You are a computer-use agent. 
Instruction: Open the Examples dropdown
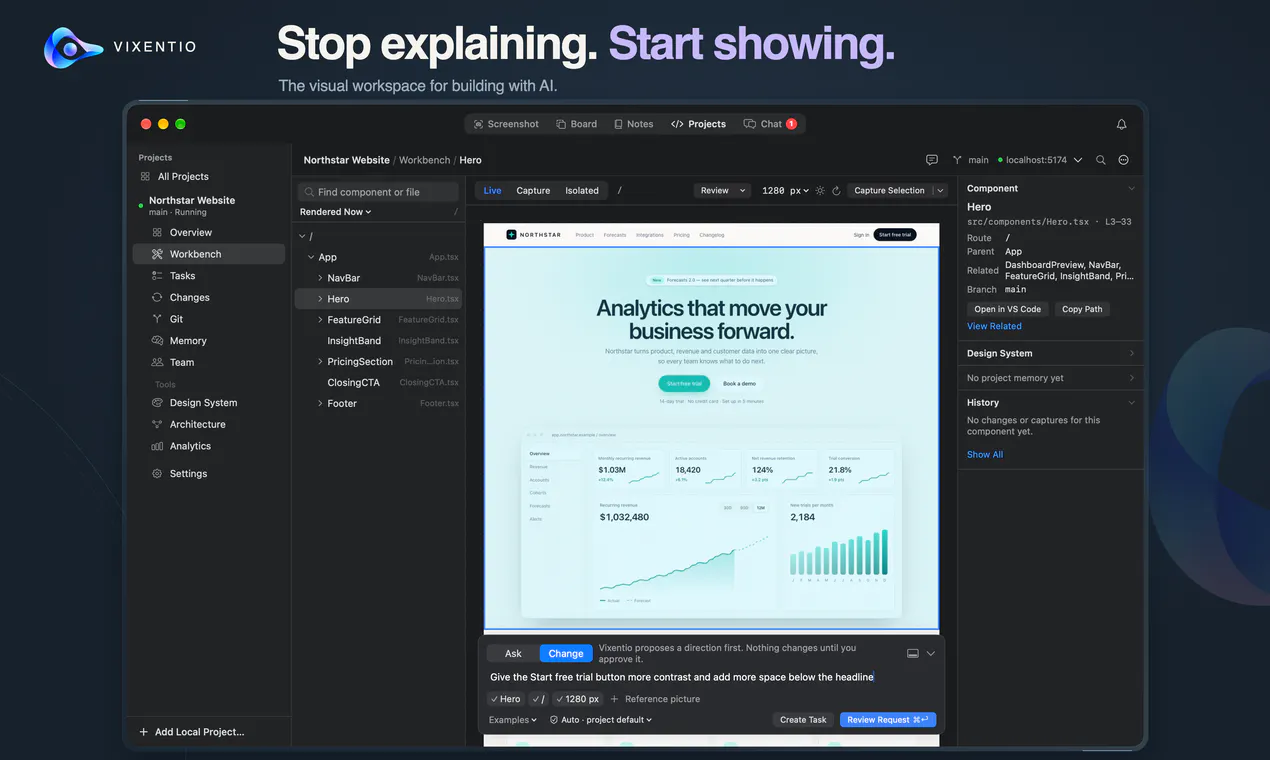513,720
